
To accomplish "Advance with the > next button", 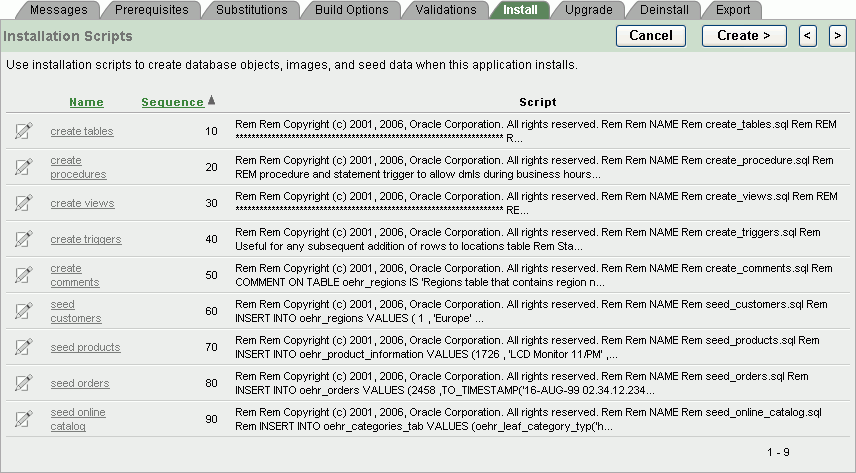I will coord(837,36).
